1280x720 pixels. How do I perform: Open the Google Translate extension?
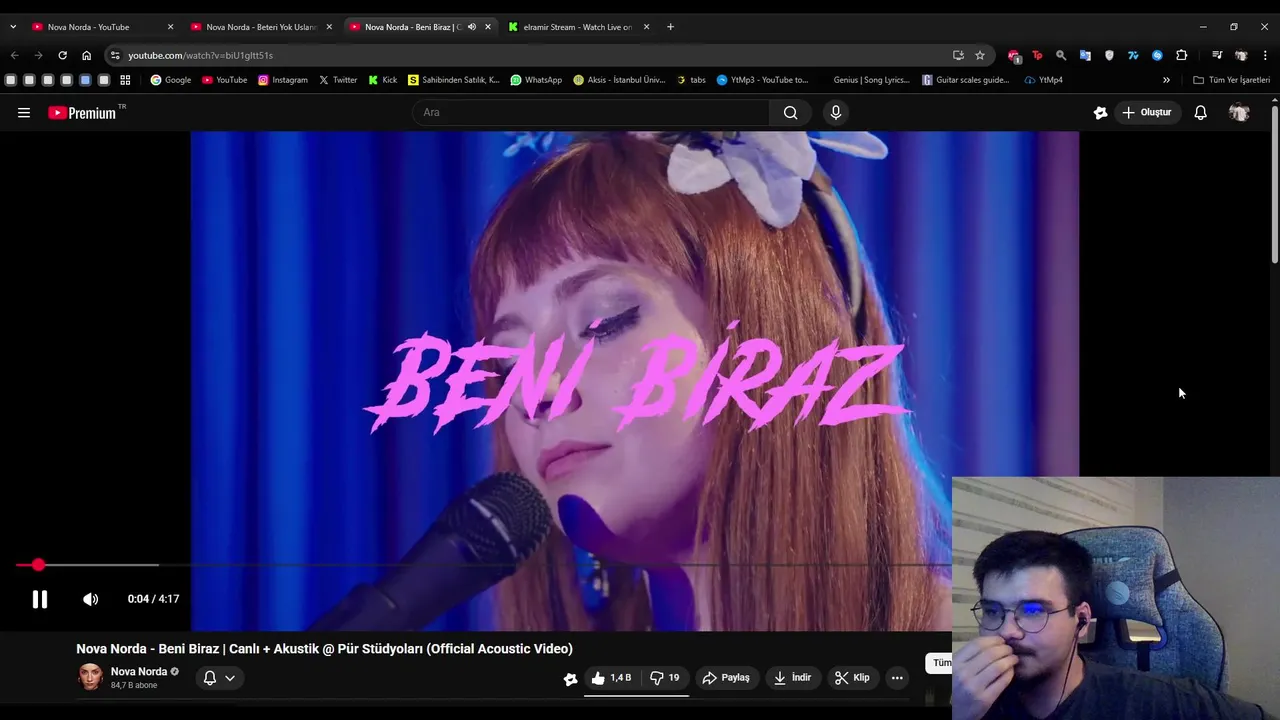pos(1085,55)
